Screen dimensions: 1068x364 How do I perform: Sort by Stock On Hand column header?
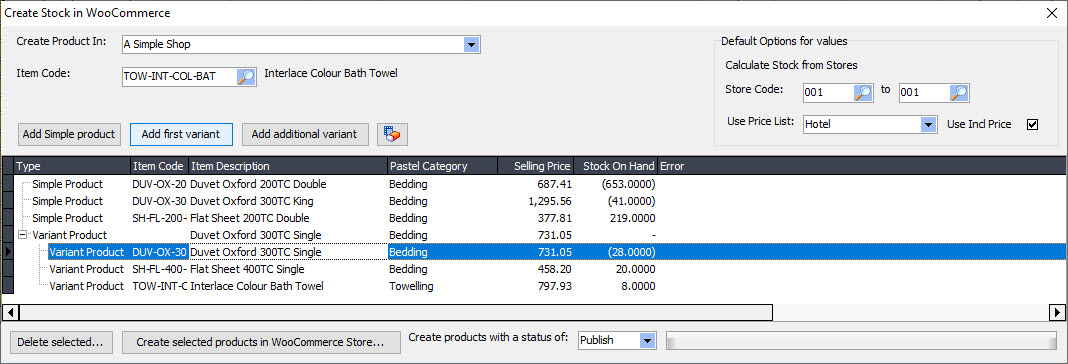pyautogui.click(x=616, y=166)
